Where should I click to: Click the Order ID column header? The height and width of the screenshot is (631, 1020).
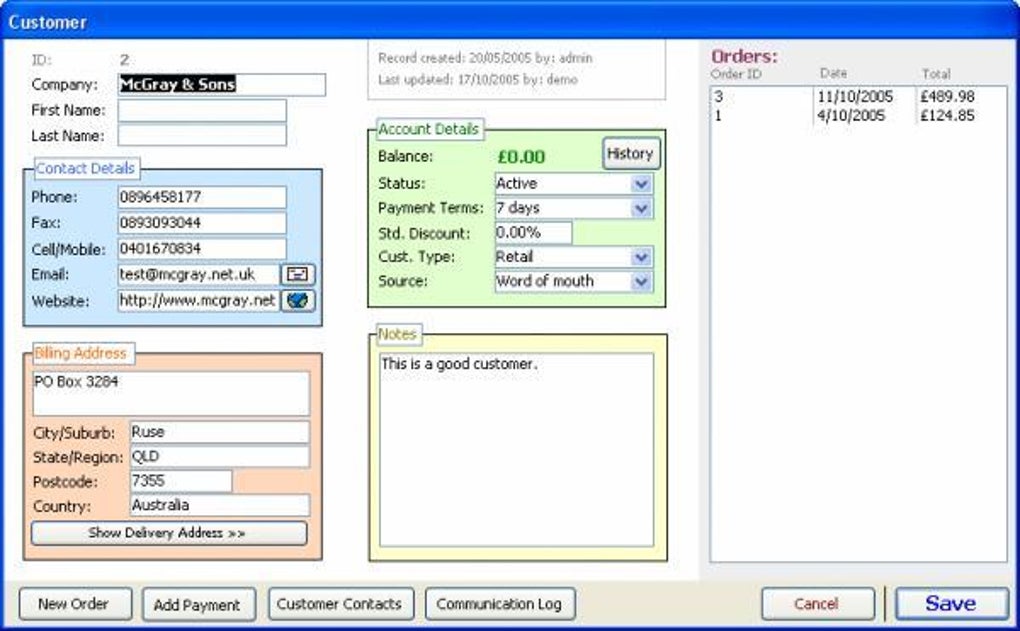(x=736, y=74)
